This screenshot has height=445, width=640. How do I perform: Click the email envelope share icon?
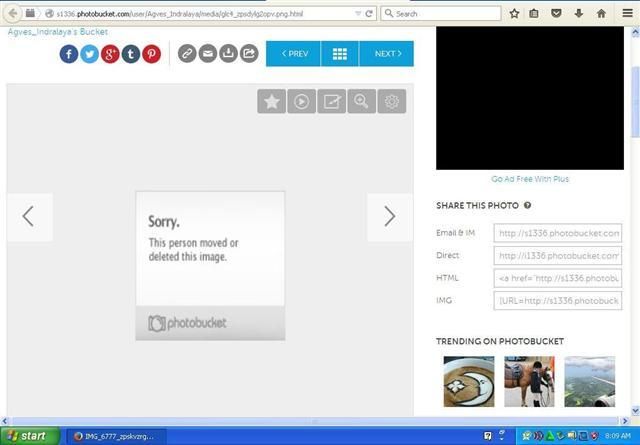click(x=208, y=53)
